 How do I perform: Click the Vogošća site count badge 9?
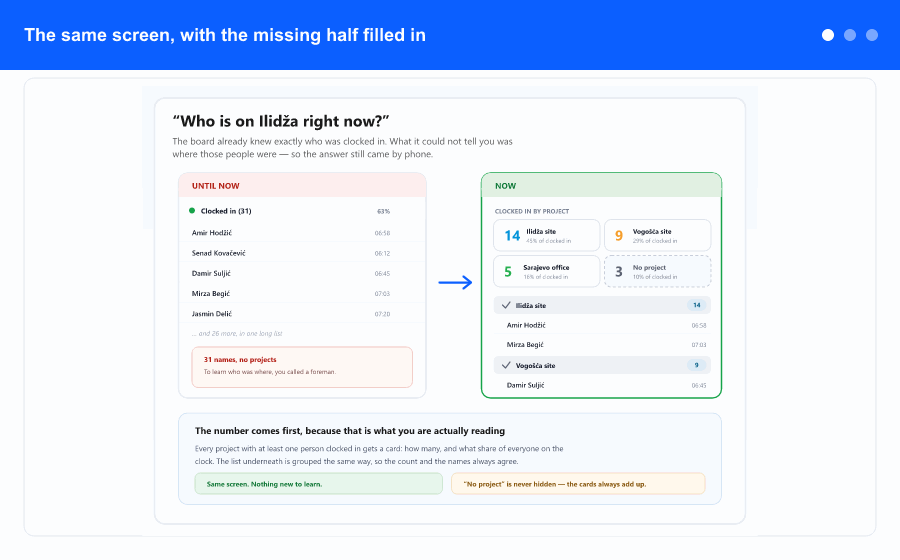coord(696,365)
